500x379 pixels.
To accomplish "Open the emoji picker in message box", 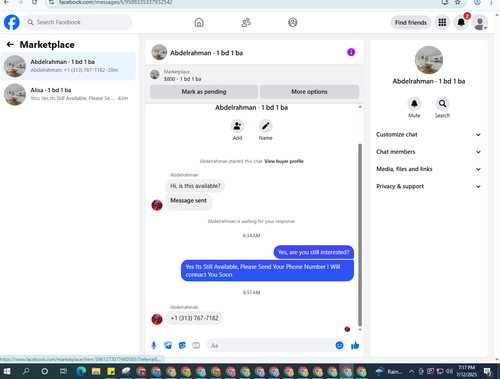I will pyautogui.click(x=339, y=345).
